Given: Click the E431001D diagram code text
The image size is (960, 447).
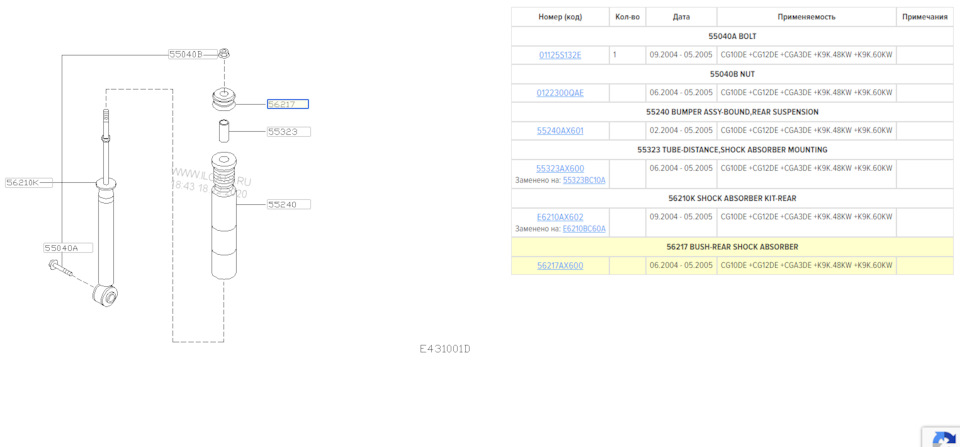Looking at the screenshot, I should [x=445, y=349].
